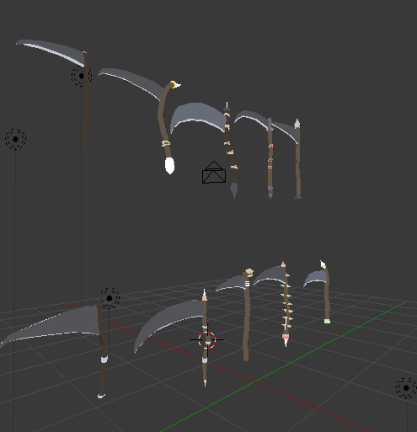Select the lamp beside the largest-bladed scythe's top
The height and width of the screenshot is (432, 417).
click(x=110, y=298)
